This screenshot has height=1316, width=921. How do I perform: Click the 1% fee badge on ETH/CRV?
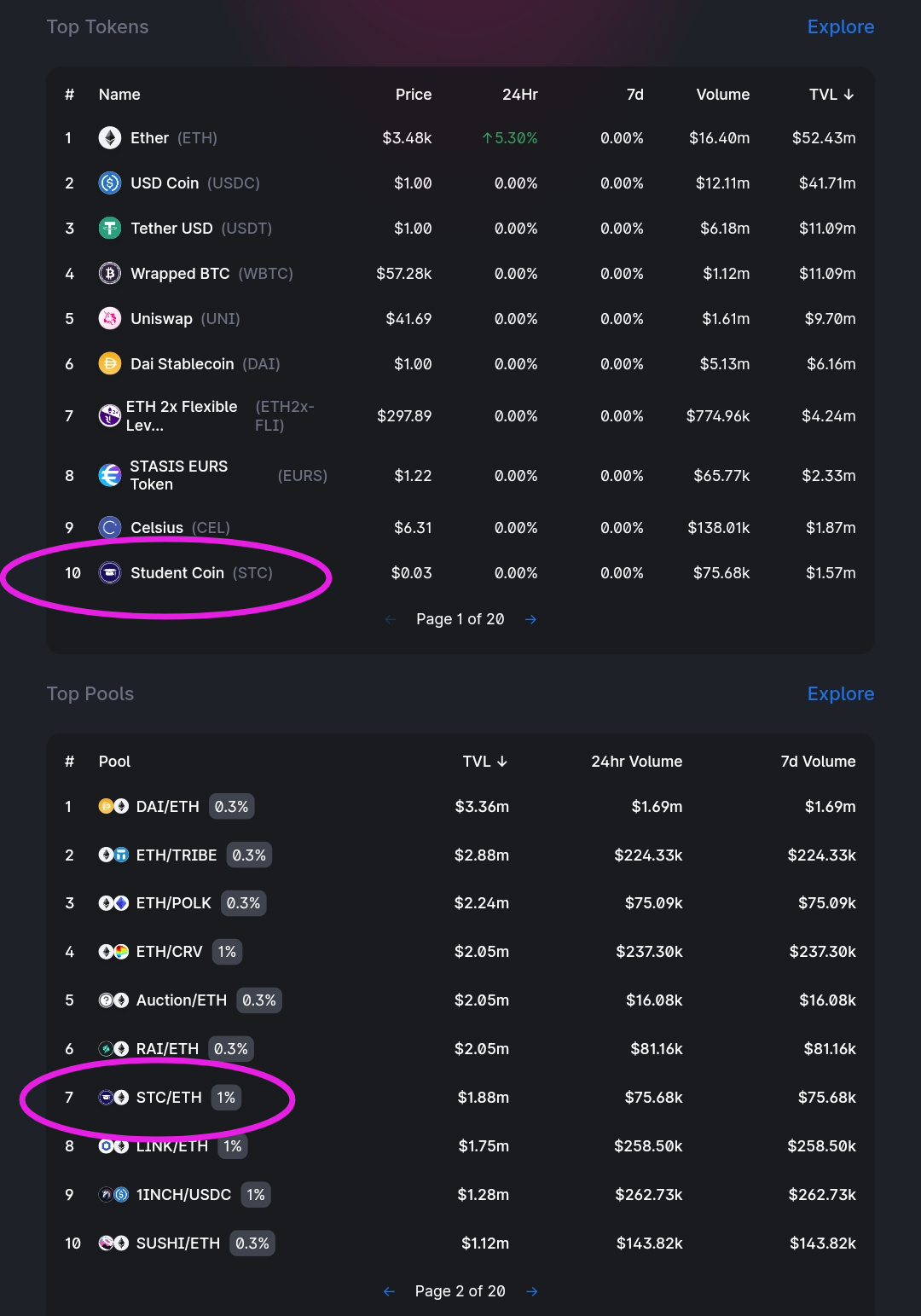coord(226,951)
